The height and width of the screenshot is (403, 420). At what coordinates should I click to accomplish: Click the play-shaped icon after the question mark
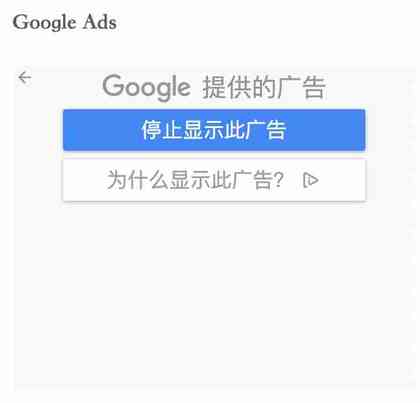coord(311,180)
